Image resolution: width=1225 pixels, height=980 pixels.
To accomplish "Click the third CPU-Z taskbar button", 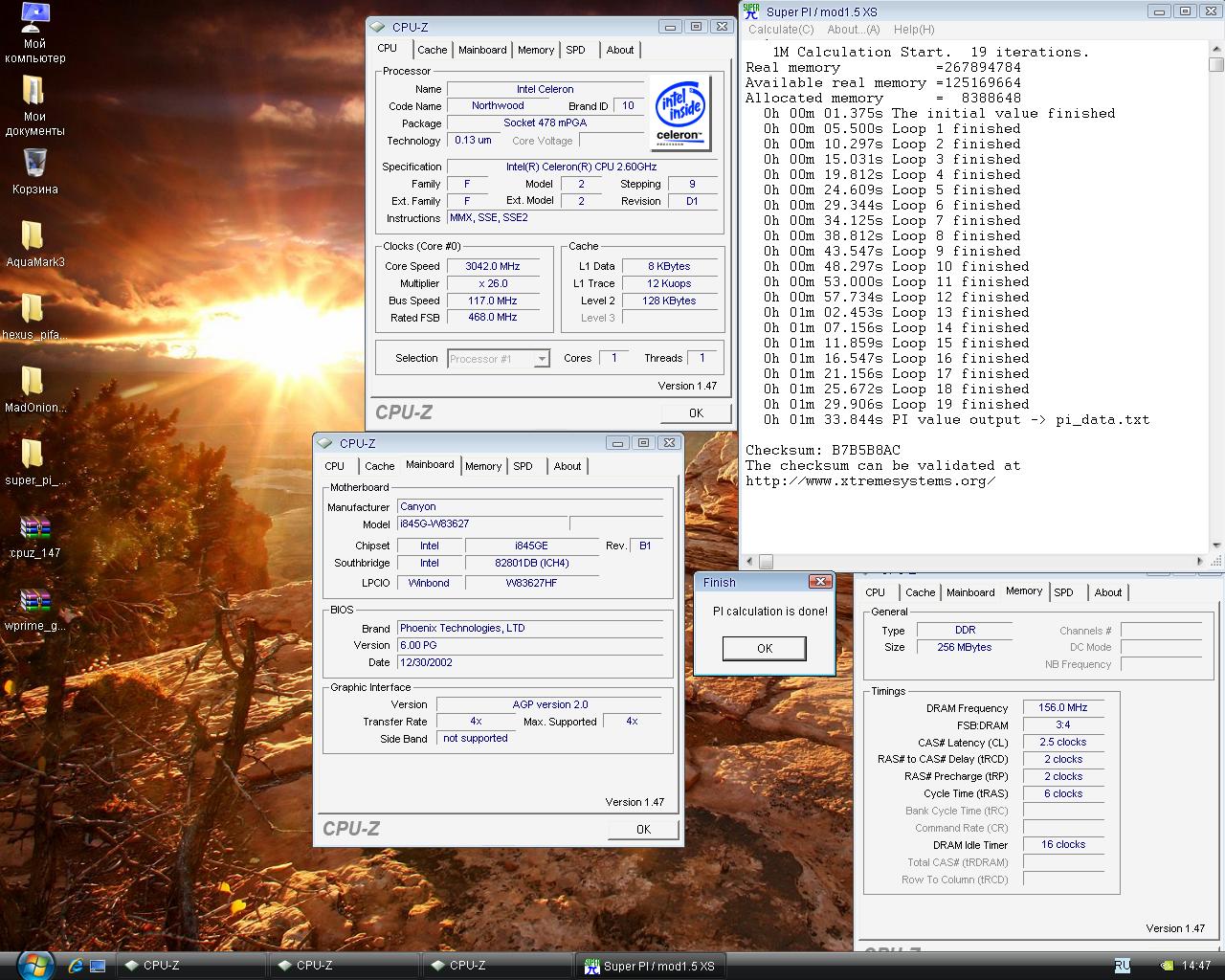I will tap(497, 966).
